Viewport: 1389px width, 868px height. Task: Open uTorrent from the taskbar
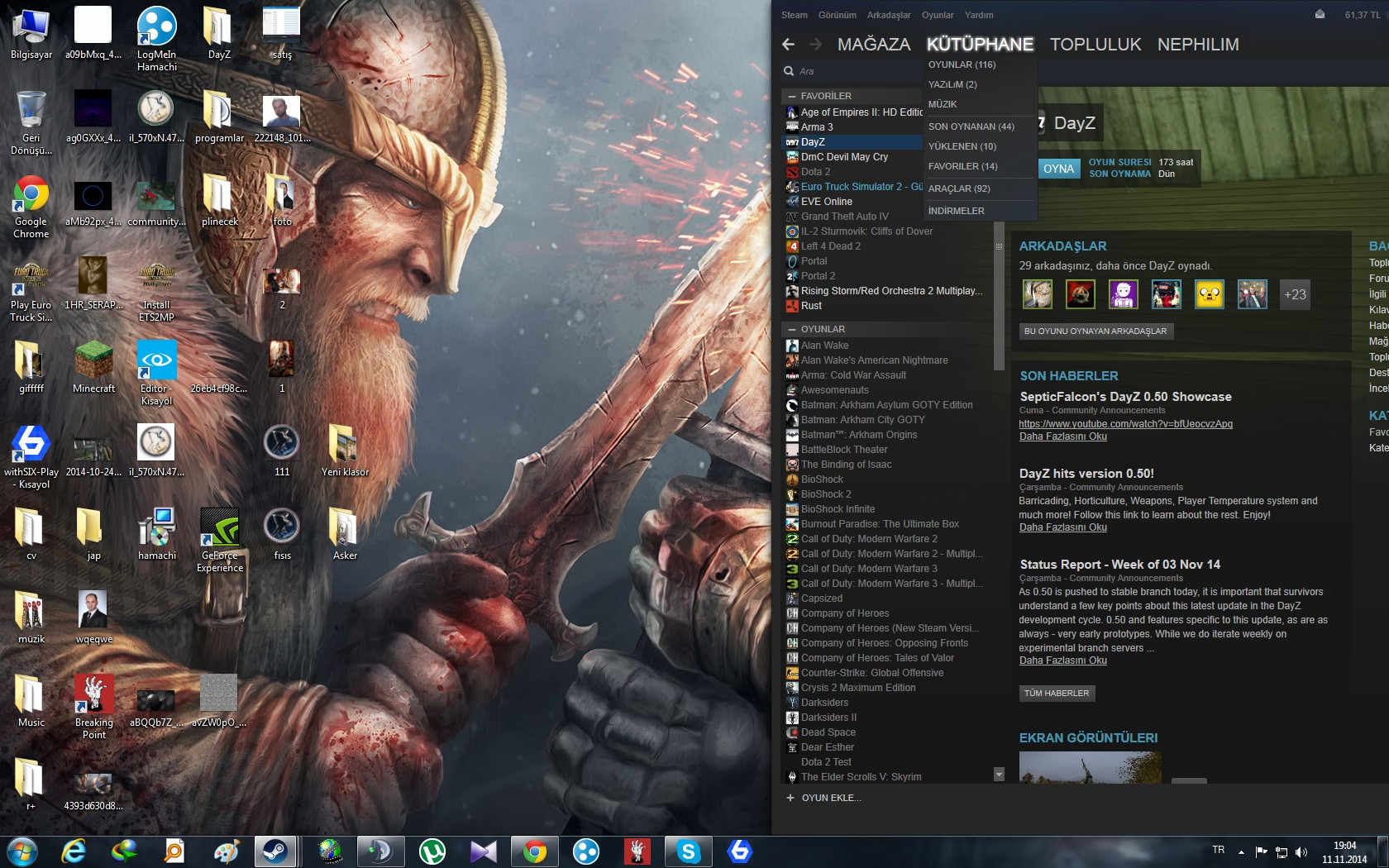[x=432, y=851]
